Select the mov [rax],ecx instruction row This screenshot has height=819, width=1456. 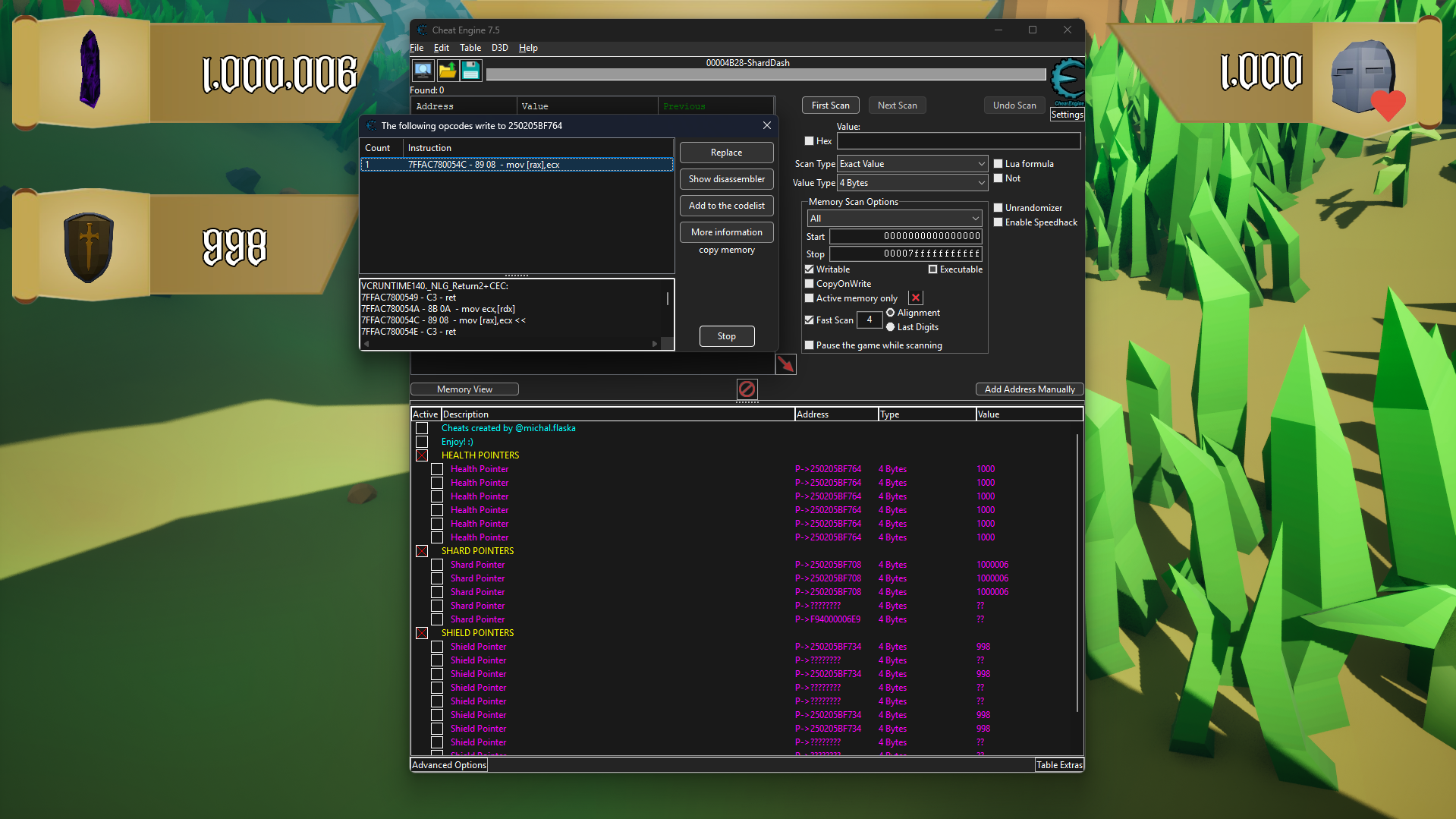coord(517,165)
